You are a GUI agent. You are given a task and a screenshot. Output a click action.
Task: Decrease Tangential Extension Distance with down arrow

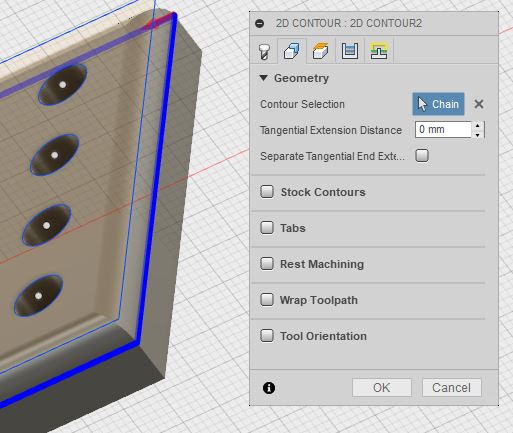[x=478, y=135]
